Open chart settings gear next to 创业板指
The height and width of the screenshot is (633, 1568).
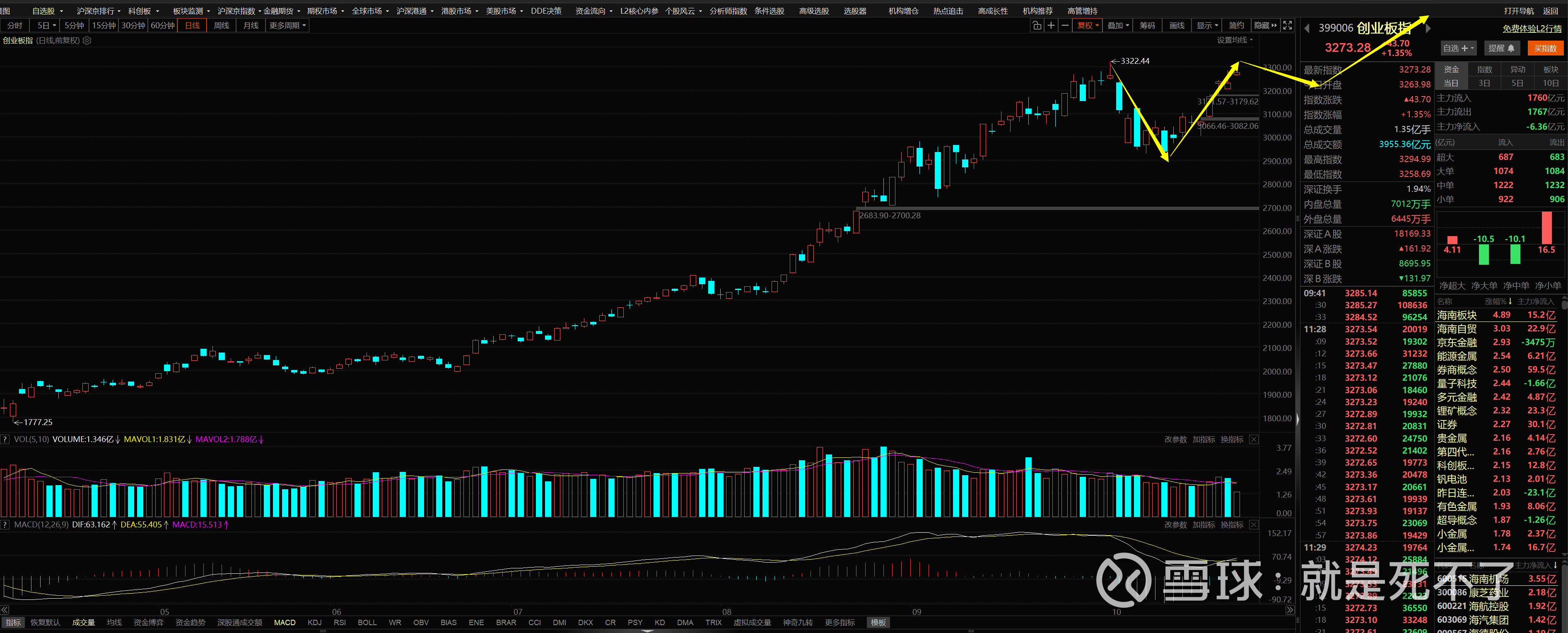coord(87,41)
